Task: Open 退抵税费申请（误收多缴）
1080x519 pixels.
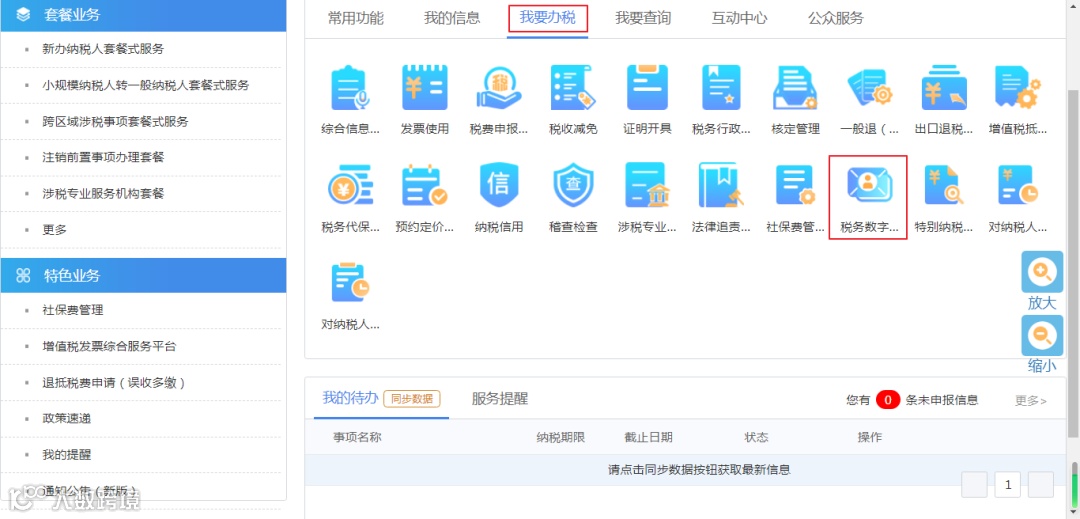Action: click(x=114, y=383)
